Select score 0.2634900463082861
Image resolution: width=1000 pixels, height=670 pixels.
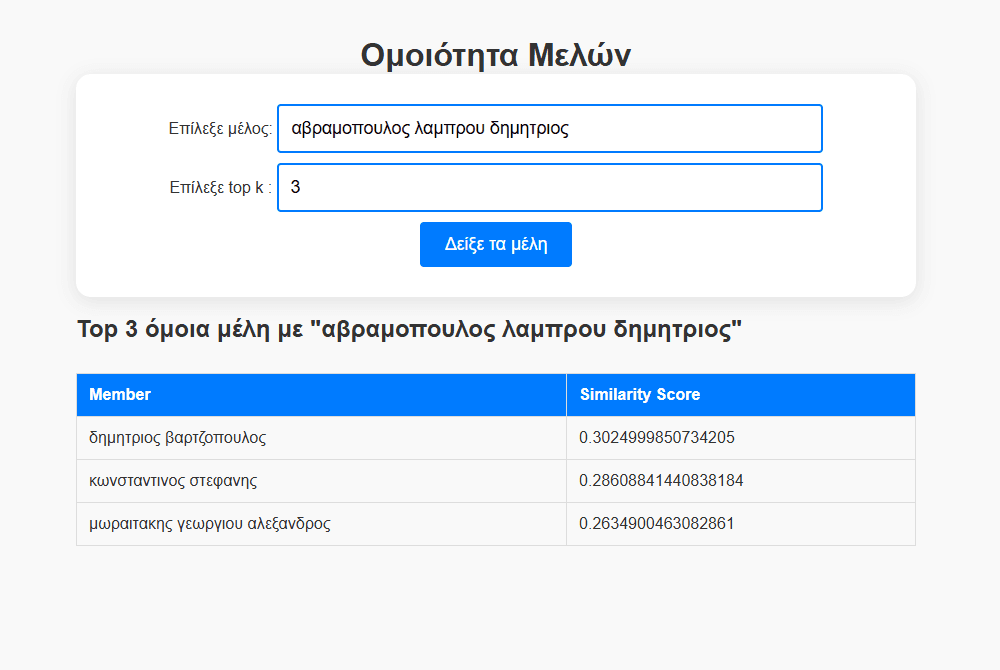[x=657, y=523]
